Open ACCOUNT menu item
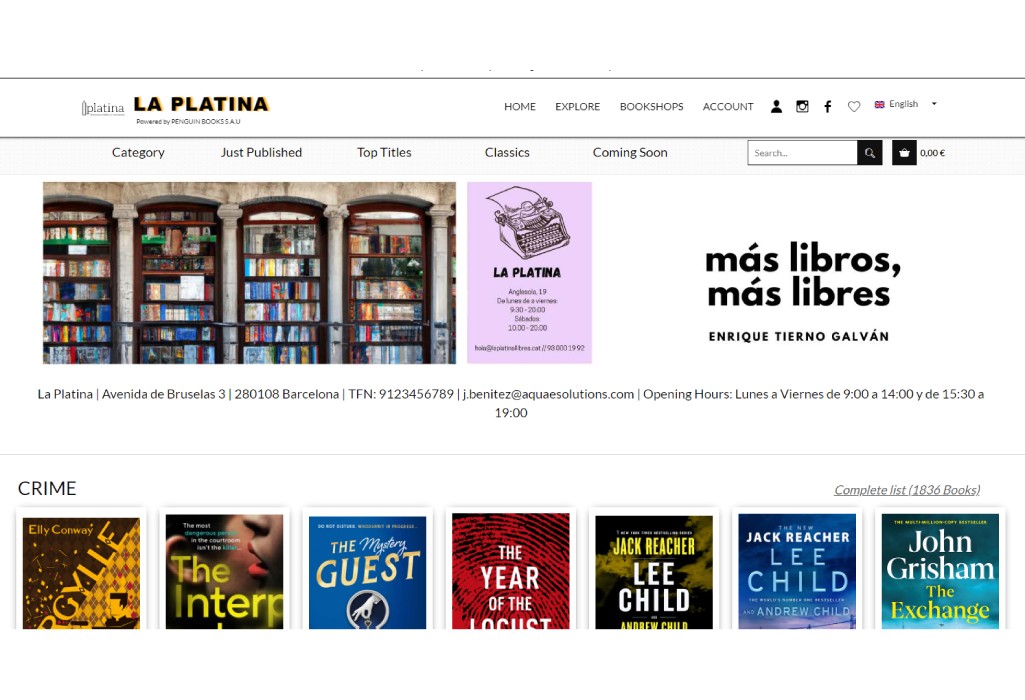Screen dimensions: 1025x700 728,107
